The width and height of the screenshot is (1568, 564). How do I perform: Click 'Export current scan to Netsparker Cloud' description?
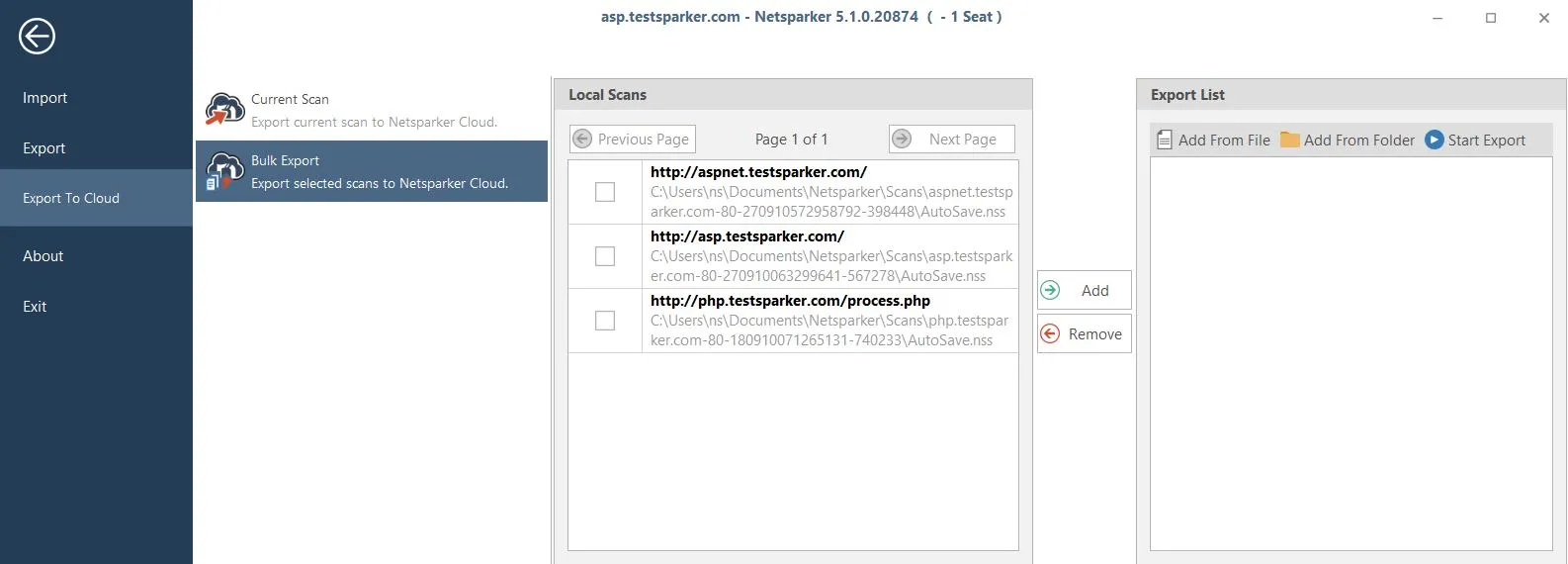tap(374, 122)
